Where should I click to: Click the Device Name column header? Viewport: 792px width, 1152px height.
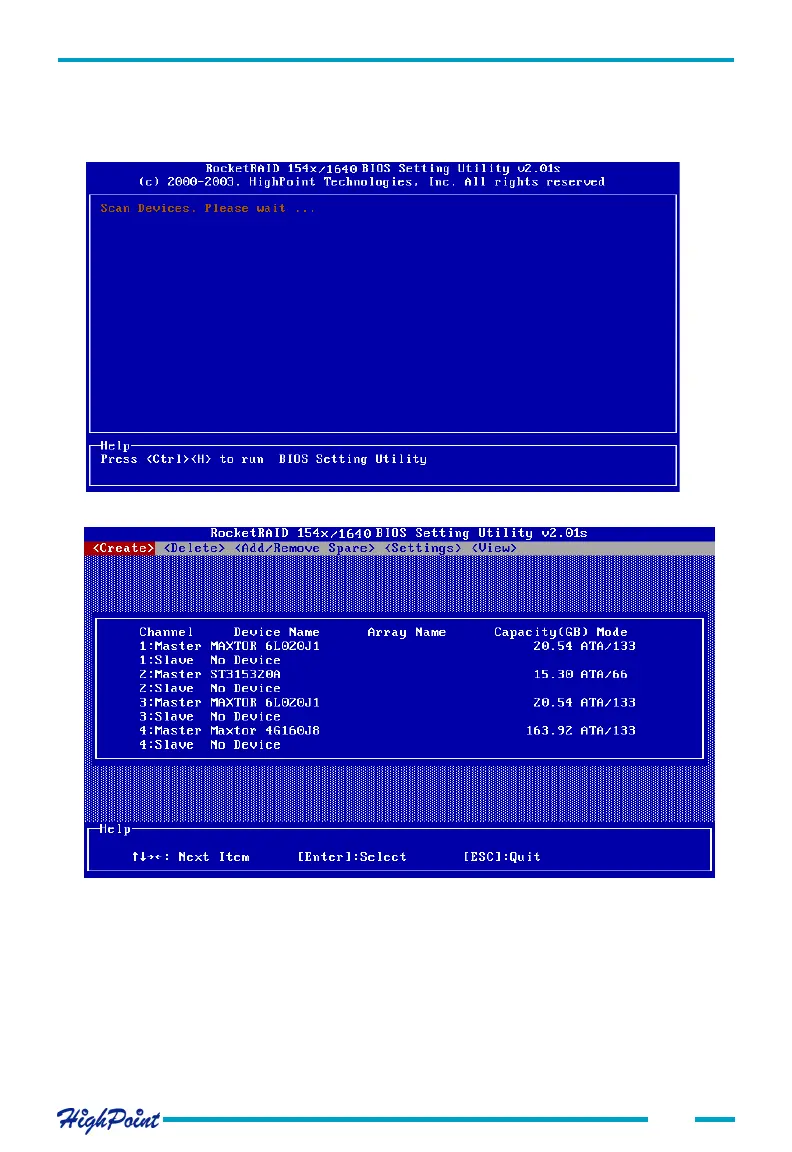tap(276, 632)
